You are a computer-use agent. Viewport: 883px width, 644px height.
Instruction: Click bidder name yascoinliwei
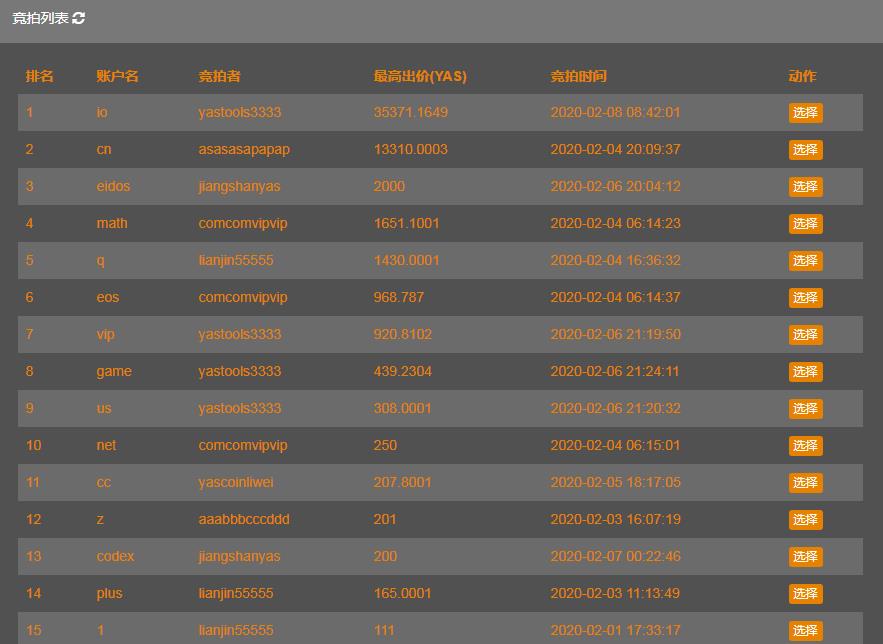point(236,482)
